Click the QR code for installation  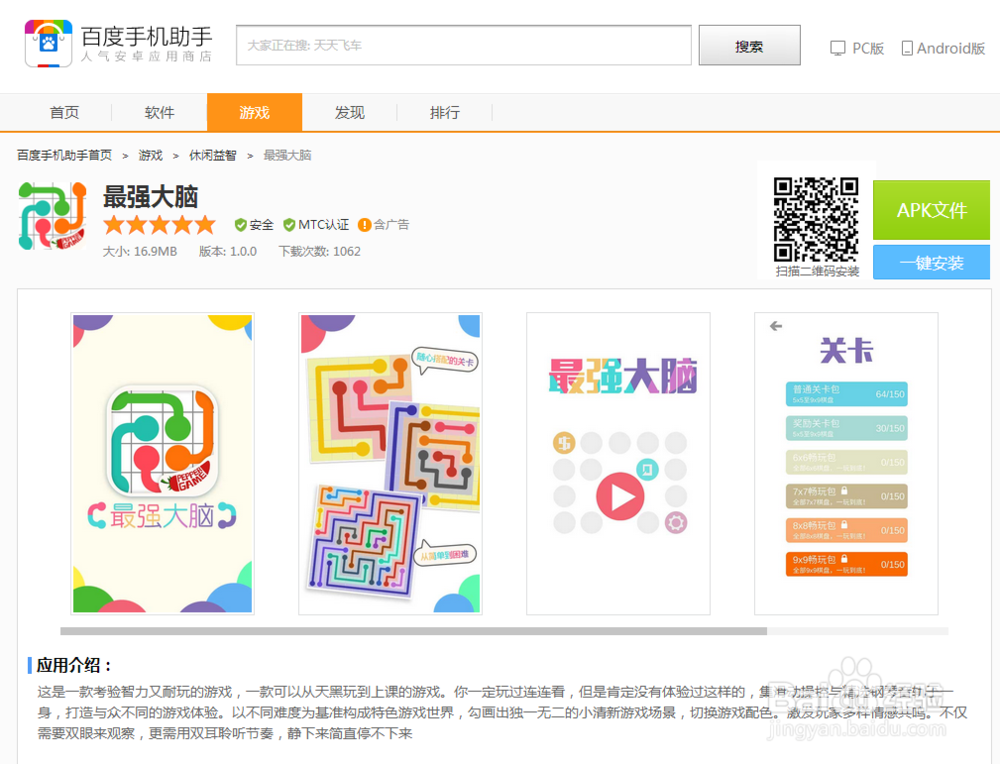pyautogui.click(x=816, y=219)
